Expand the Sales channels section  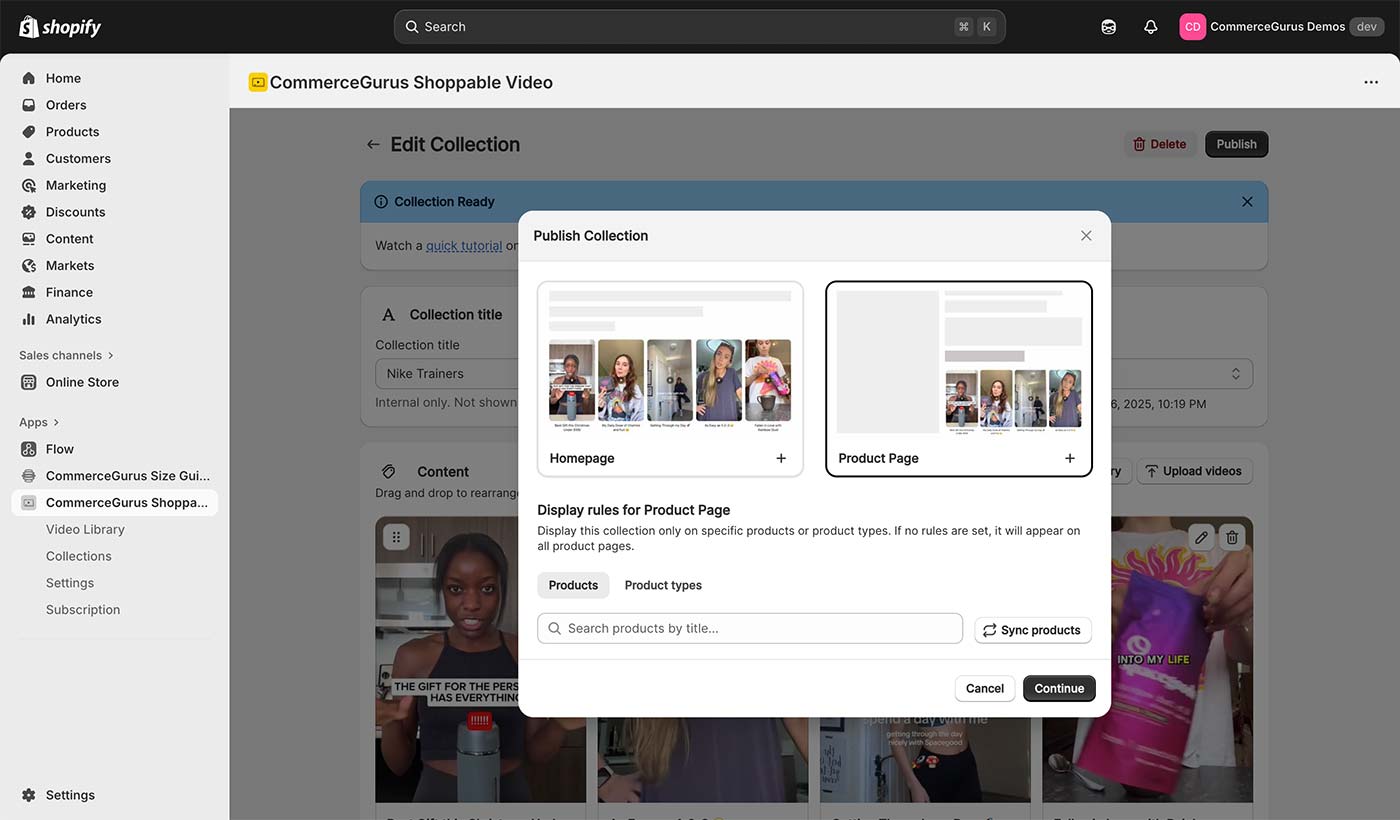point(66,354)
